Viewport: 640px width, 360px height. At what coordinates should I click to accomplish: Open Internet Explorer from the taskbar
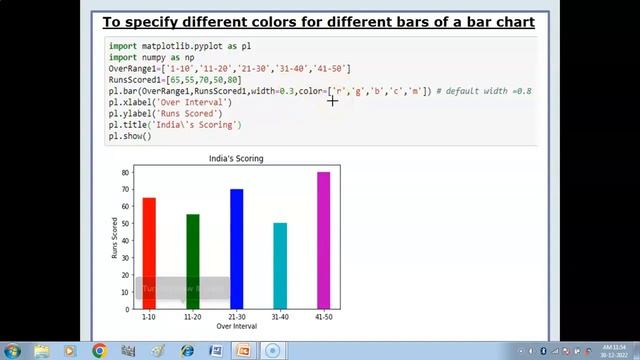[187, 351]
